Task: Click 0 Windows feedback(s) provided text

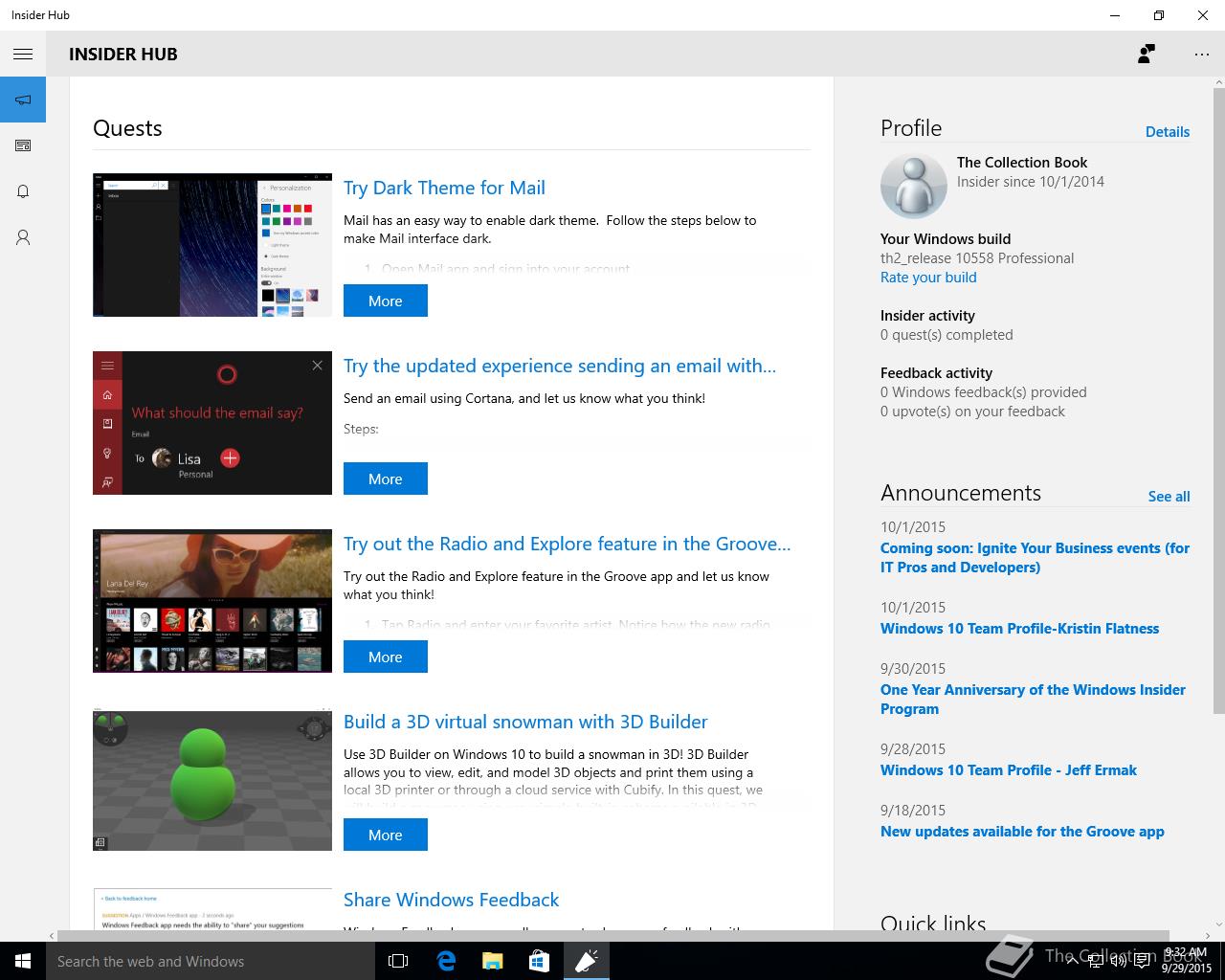Action: click(984, 392)
